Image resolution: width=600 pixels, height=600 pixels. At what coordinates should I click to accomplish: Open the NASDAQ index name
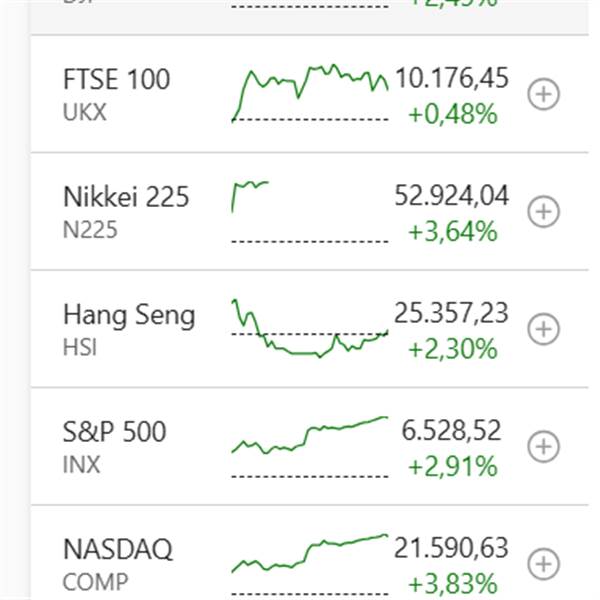[x=117, y=549]
